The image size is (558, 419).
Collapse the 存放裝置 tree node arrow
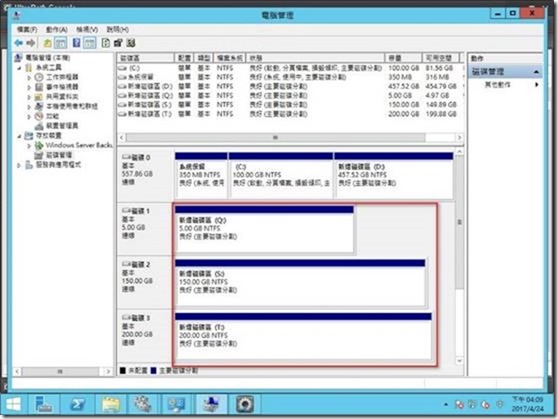pos(20,136)
